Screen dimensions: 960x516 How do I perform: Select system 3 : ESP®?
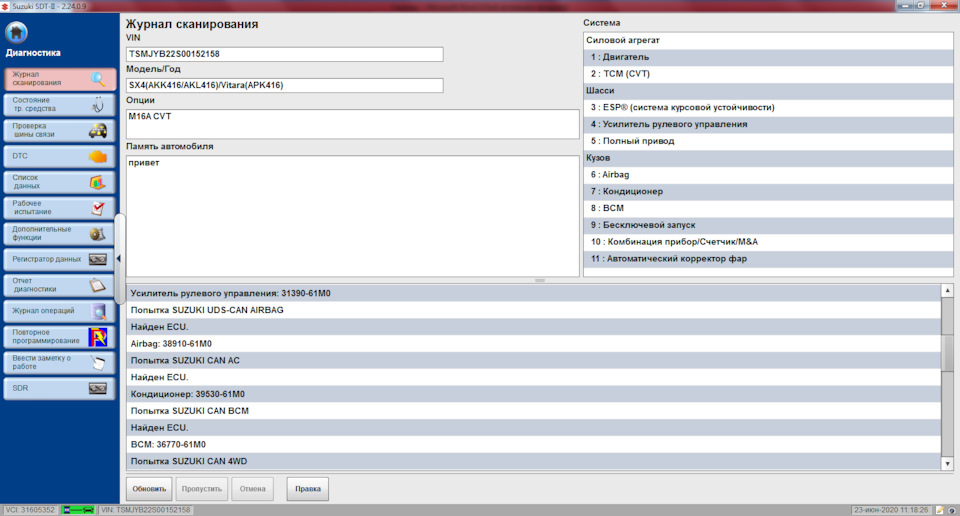pos(768,107)
